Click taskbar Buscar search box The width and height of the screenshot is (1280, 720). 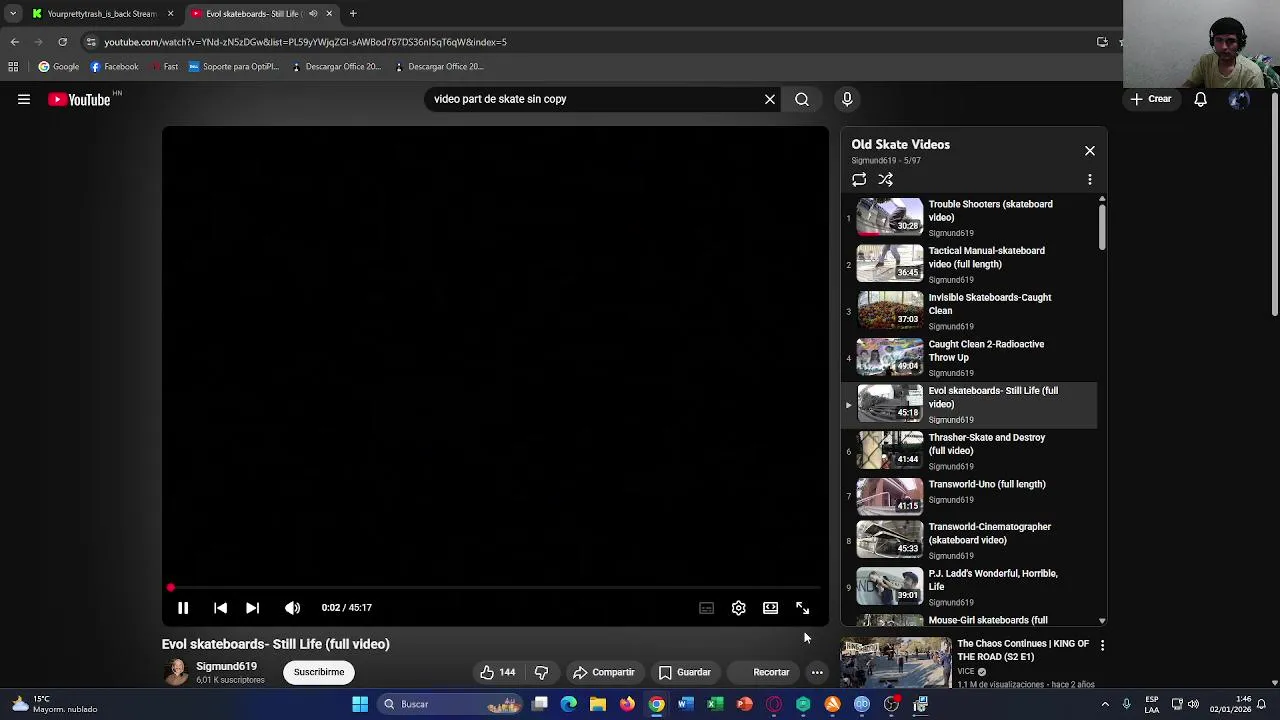451,704
